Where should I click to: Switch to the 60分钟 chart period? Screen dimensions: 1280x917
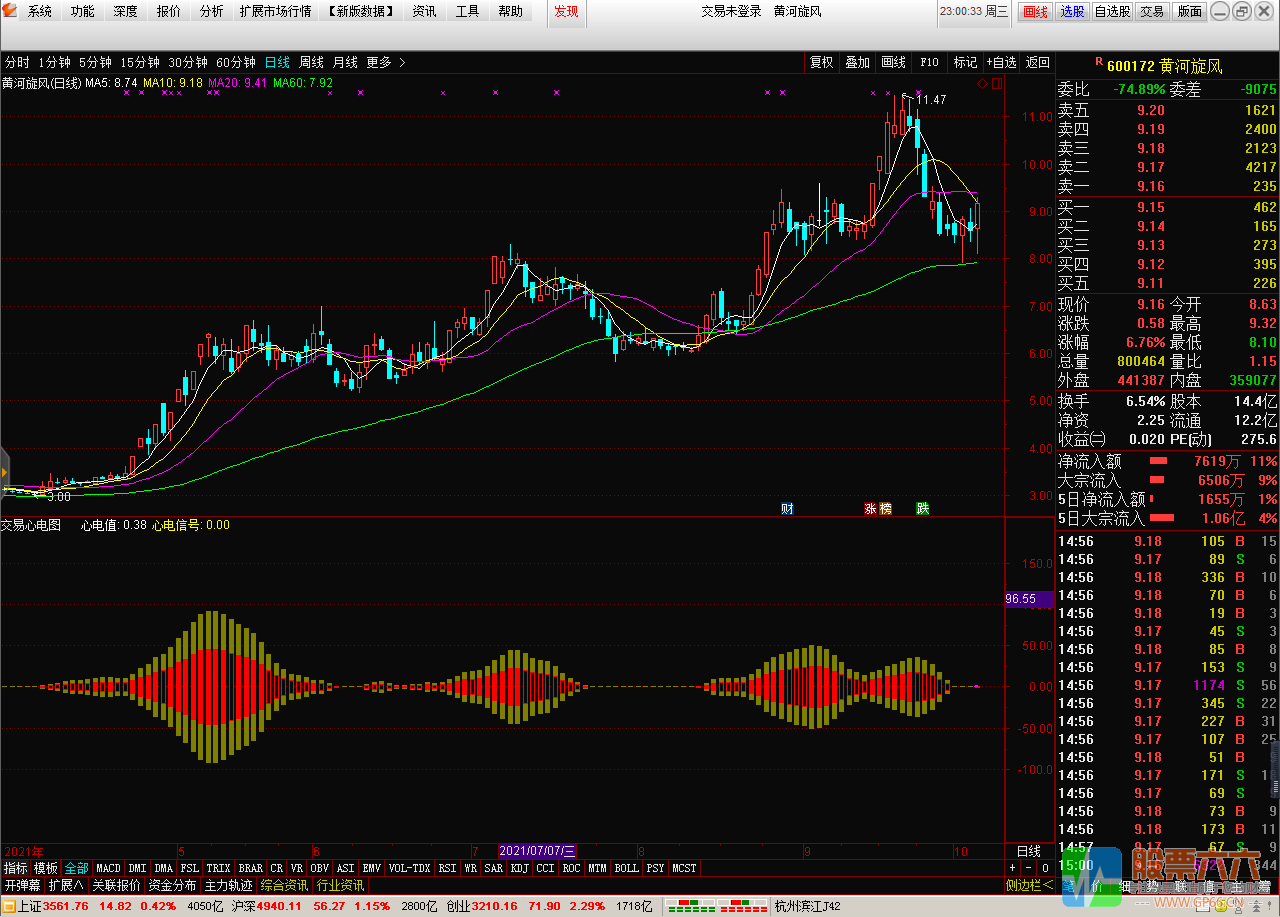(237, 62)
